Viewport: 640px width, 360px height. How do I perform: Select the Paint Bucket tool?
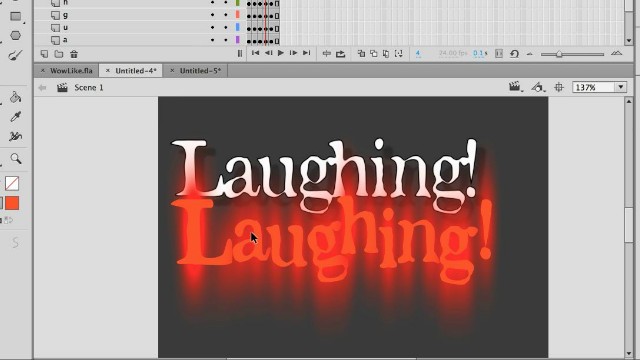pyautogui.click(x=16, y=97)
